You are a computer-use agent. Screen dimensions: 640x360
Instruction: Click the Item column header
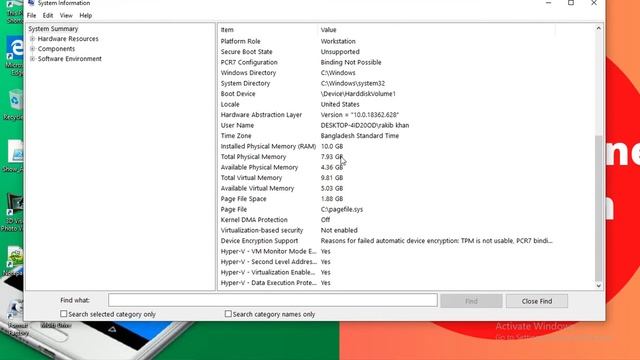click(x=268, y=30)
